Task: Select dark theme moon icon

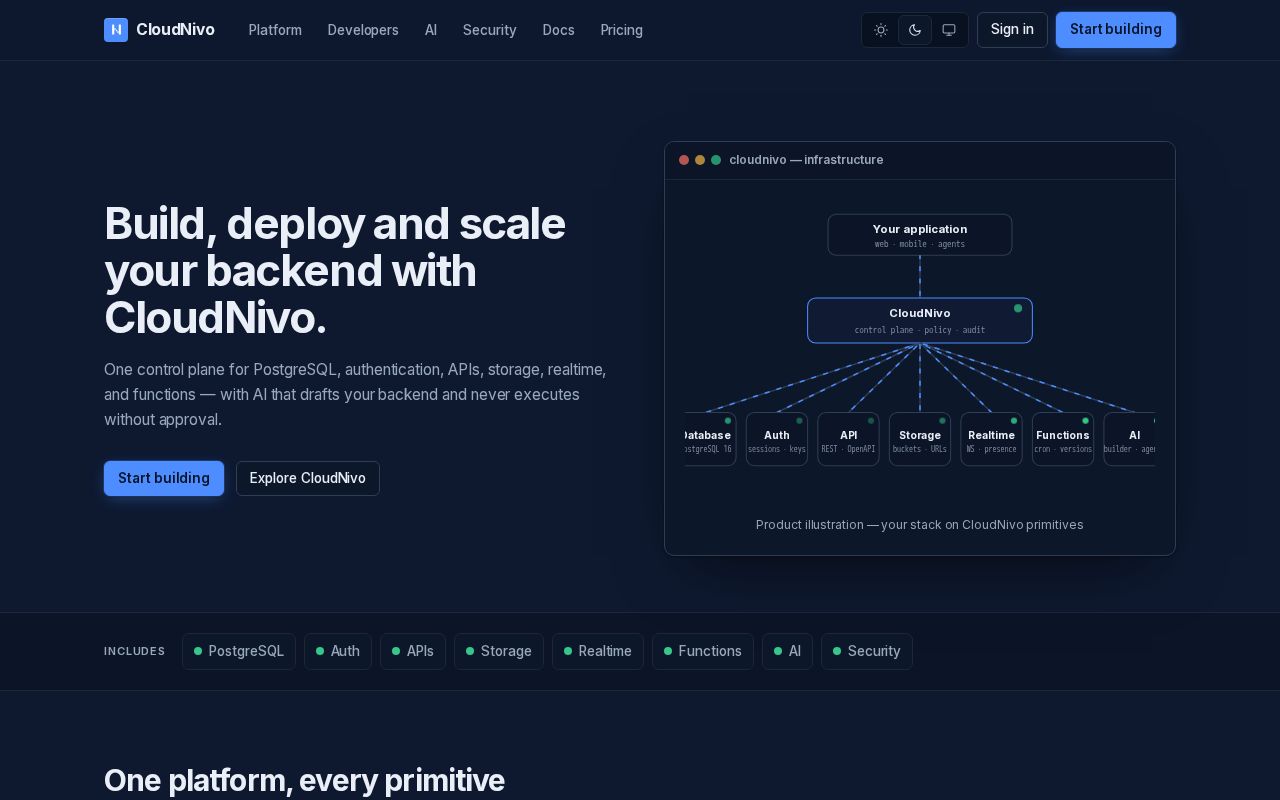Action: pyautogui.click(x=915, y=30)
